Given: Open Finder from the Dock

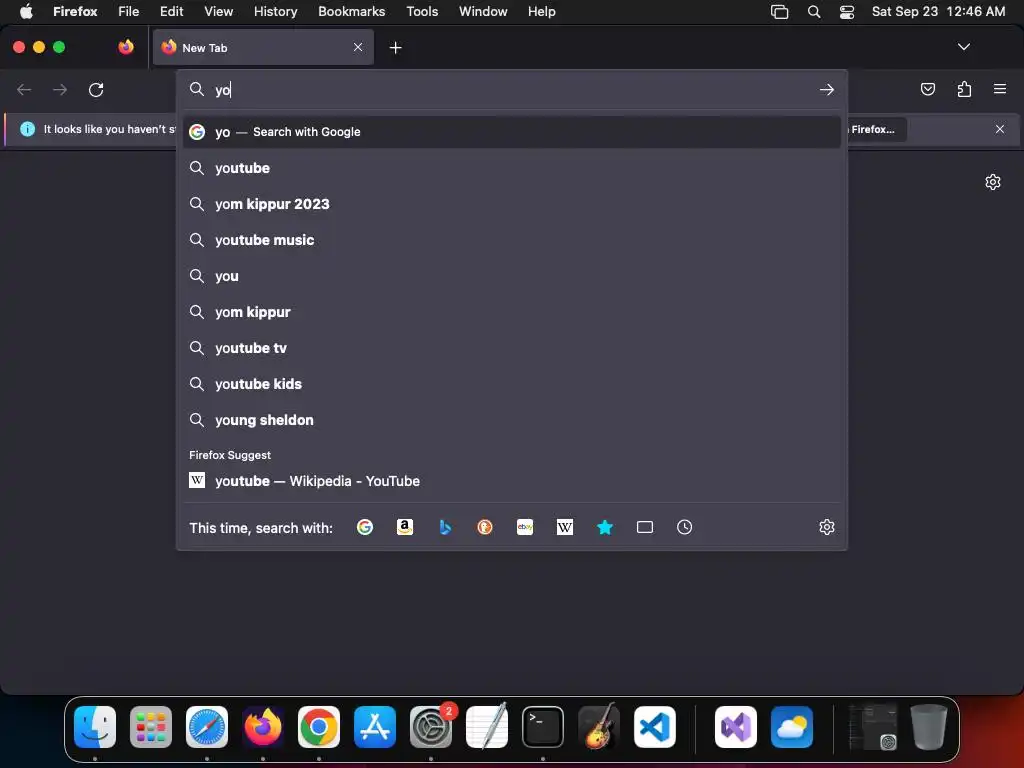Looking at the screenshot, I should pos(95,727).
